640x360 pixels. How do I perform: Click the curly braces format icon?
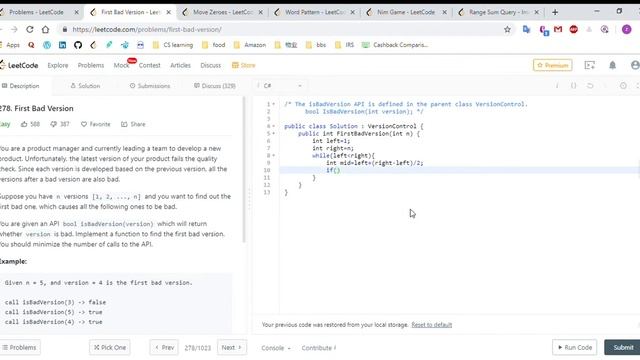click(573, 86)
